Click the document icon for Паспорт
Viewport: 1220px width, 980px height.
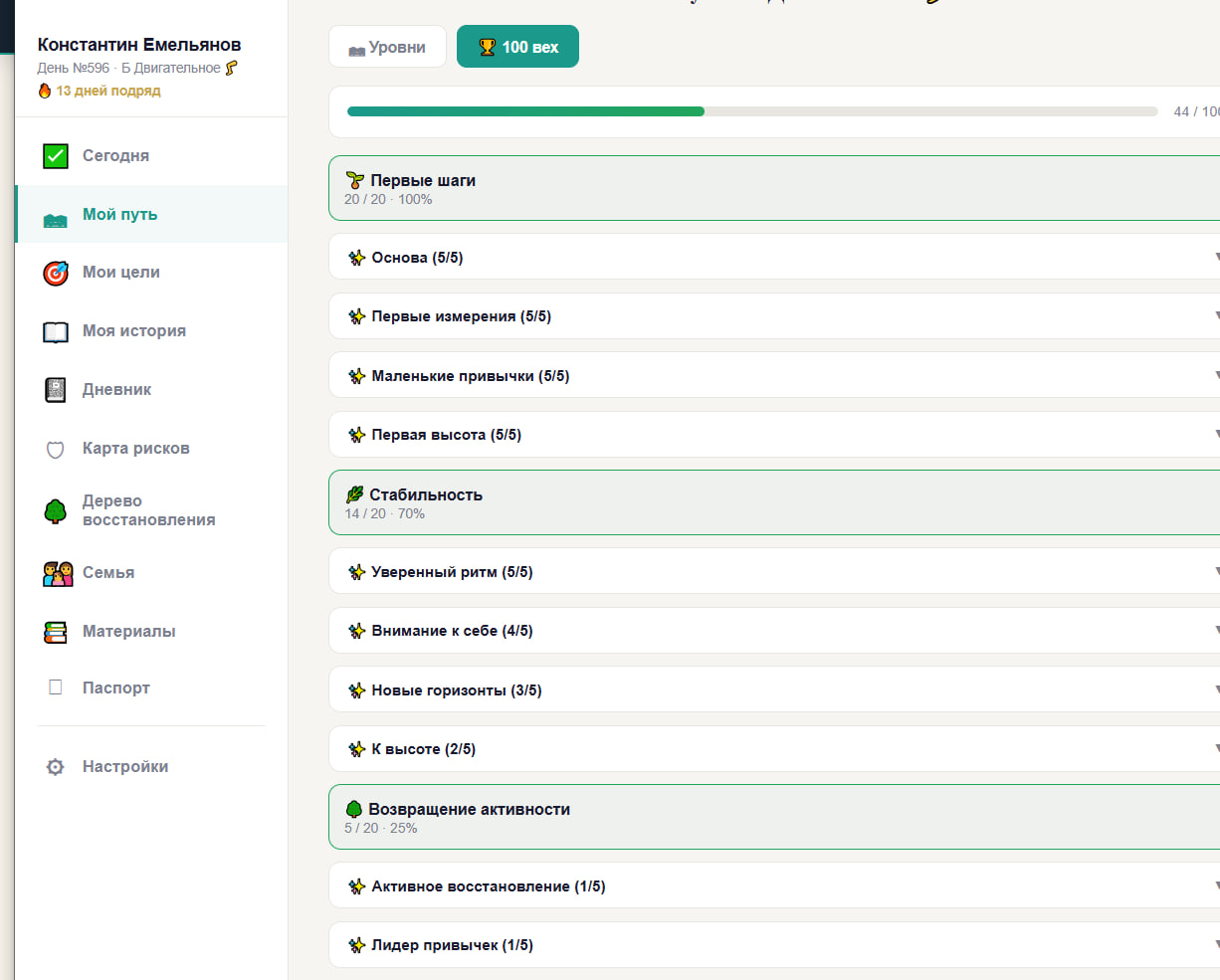56,687
